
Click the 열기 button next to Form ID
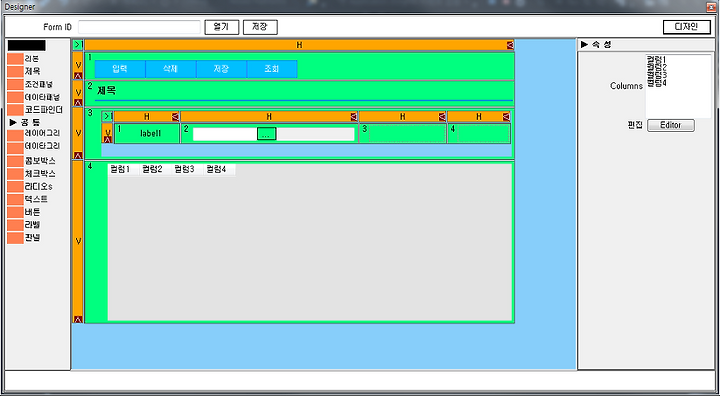click(x=222, y=27)
